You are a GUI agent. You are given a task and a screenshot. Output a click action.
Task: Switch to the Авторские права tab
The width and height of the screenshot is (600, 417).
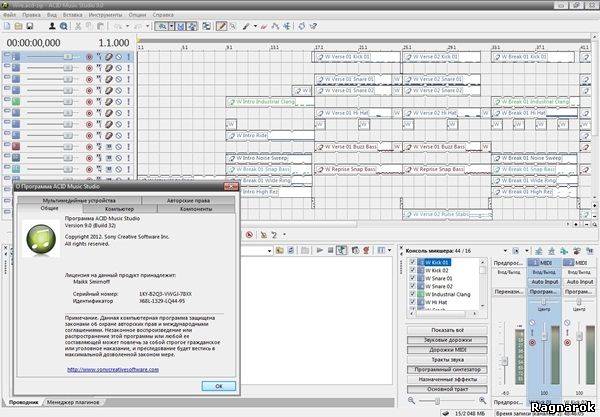pos(188,200)
